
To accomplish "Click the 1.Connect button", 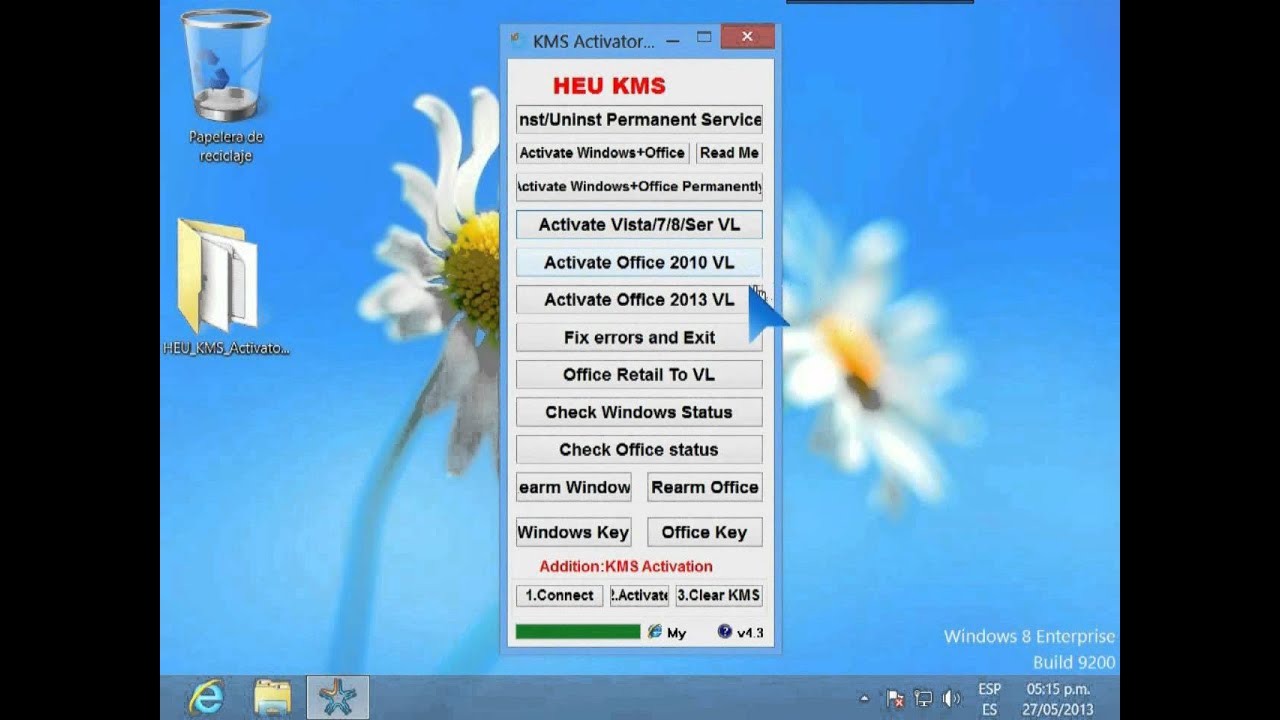I will (x=560, y=595).
